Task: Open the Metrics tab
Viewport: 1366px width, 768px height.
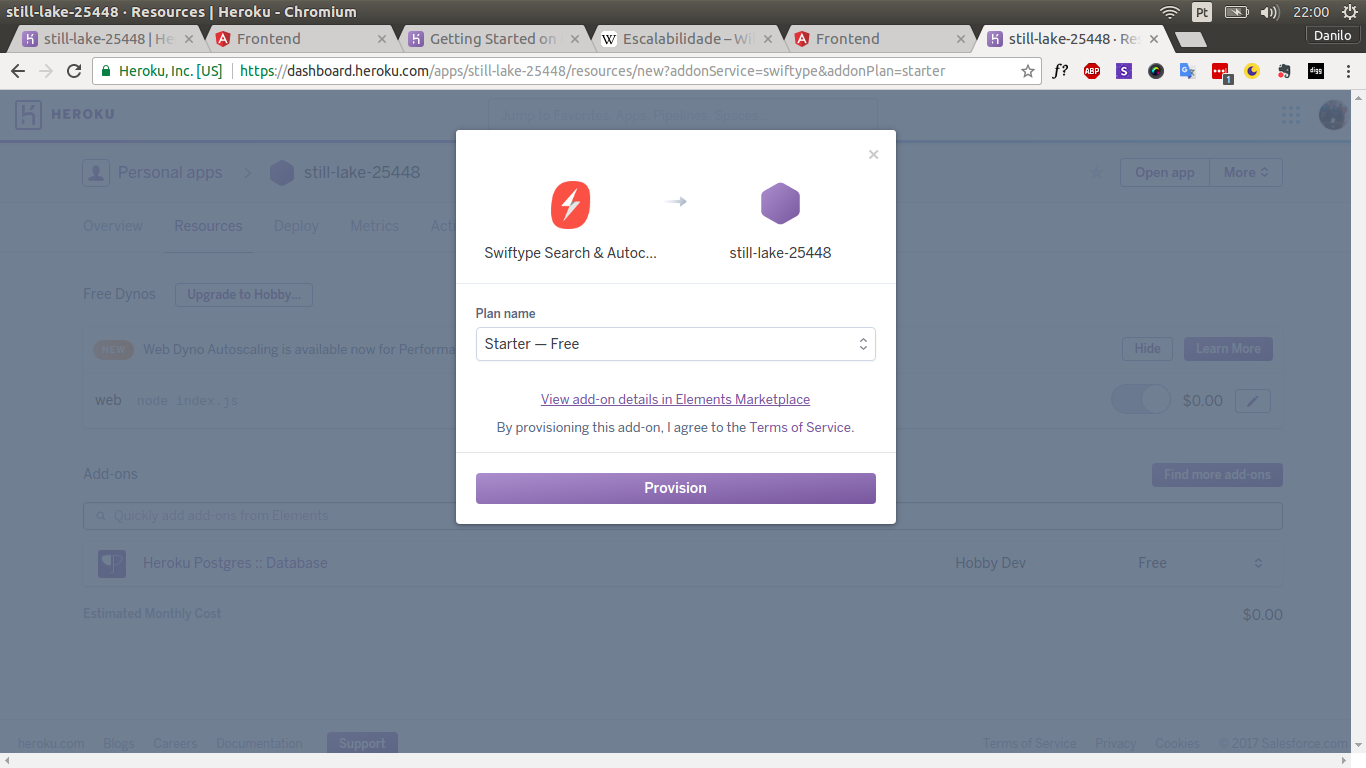Action: [375, 226]
